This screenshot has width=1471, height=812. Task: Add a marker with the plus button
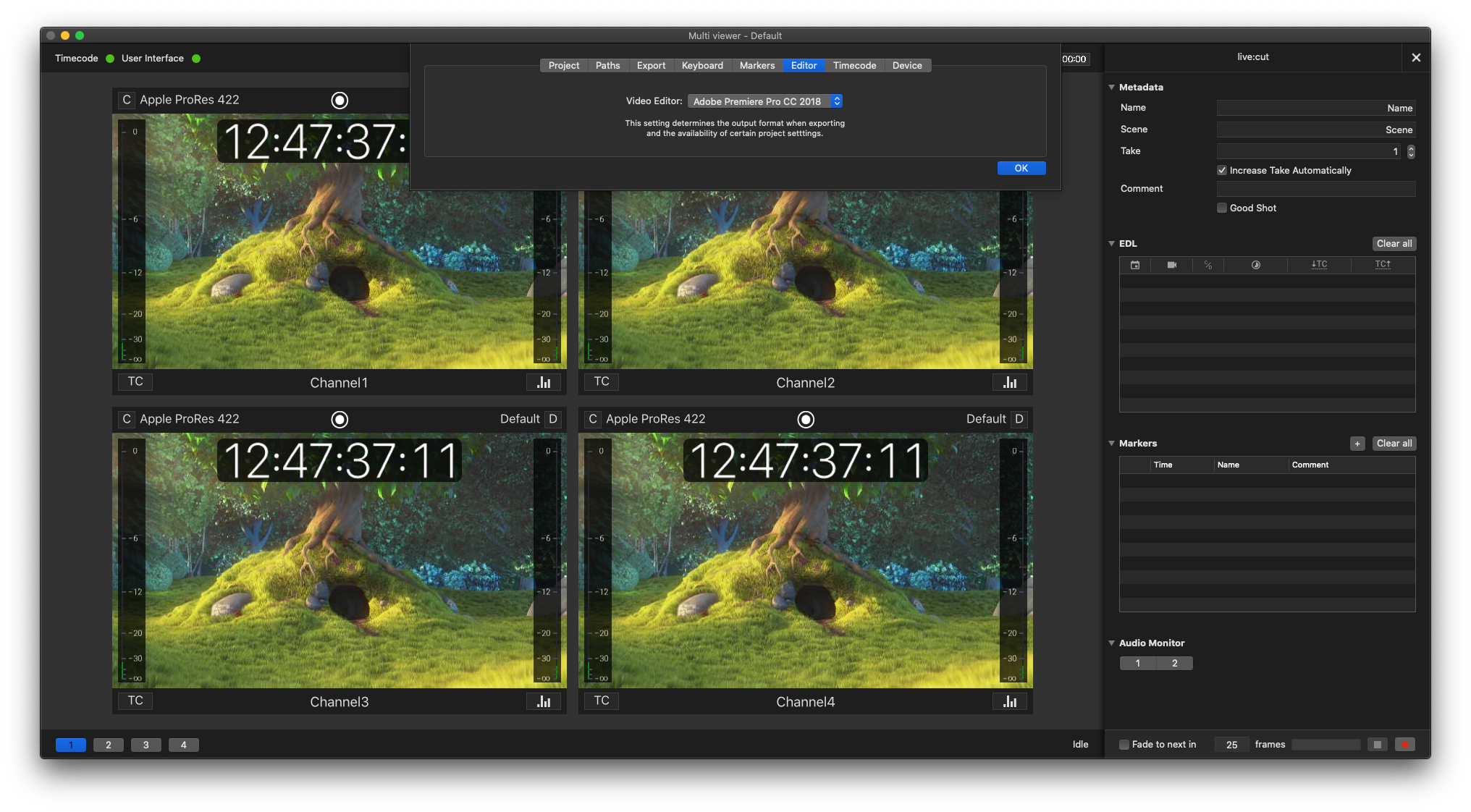[1357, 444]
